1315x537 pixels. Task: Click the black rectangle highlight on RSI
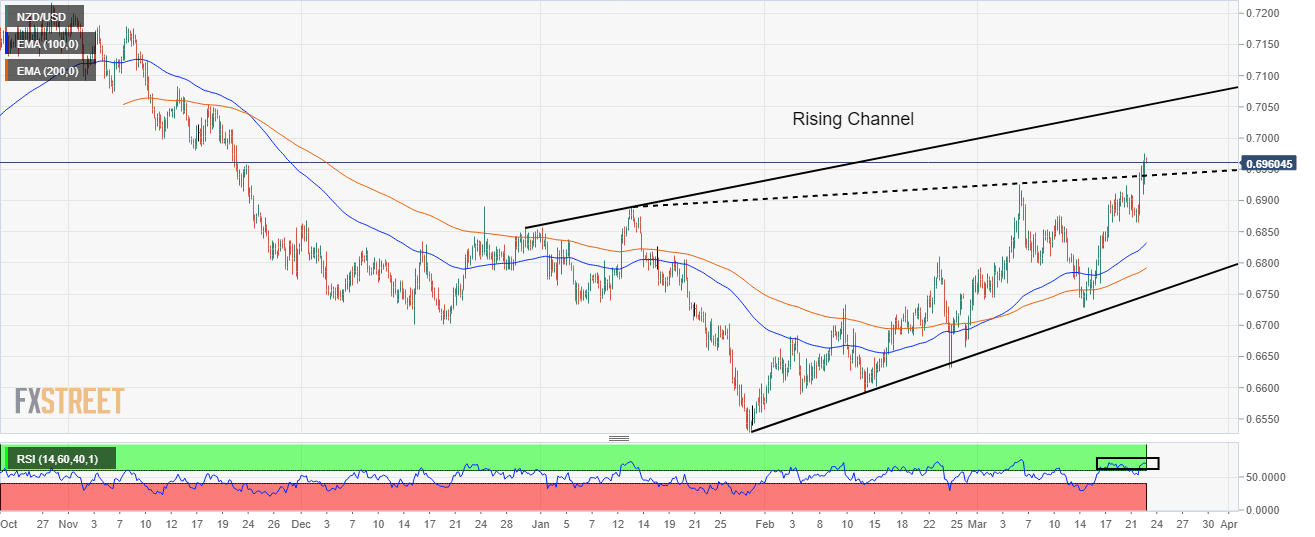pyautogui.click(x=1127, y=464)
